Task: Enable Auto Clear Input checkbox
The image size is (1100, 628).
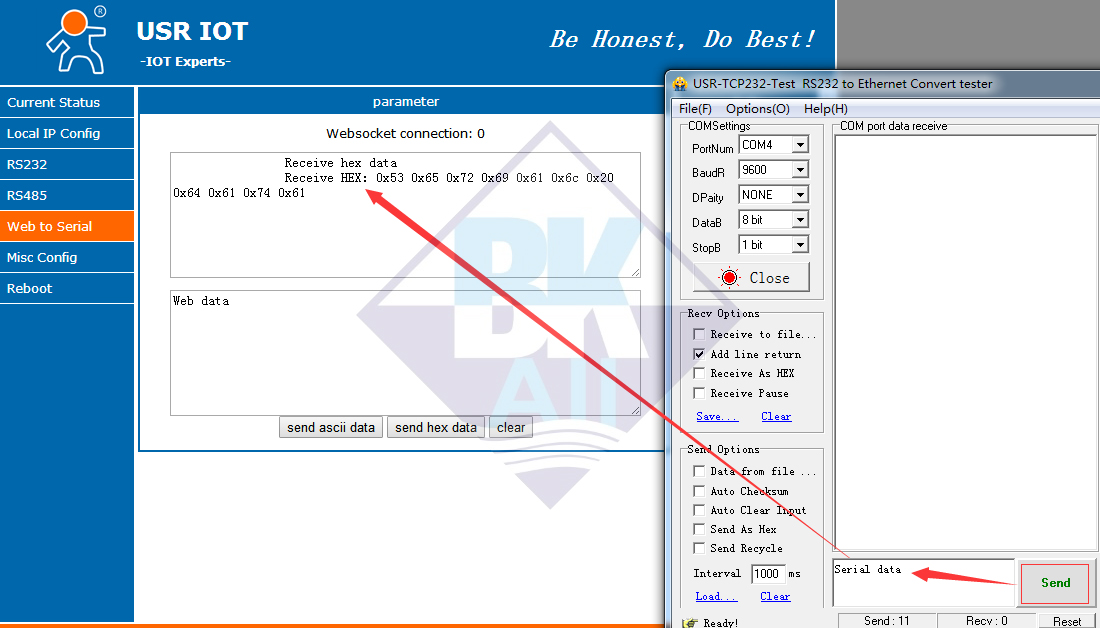Action: pos(699,510)
